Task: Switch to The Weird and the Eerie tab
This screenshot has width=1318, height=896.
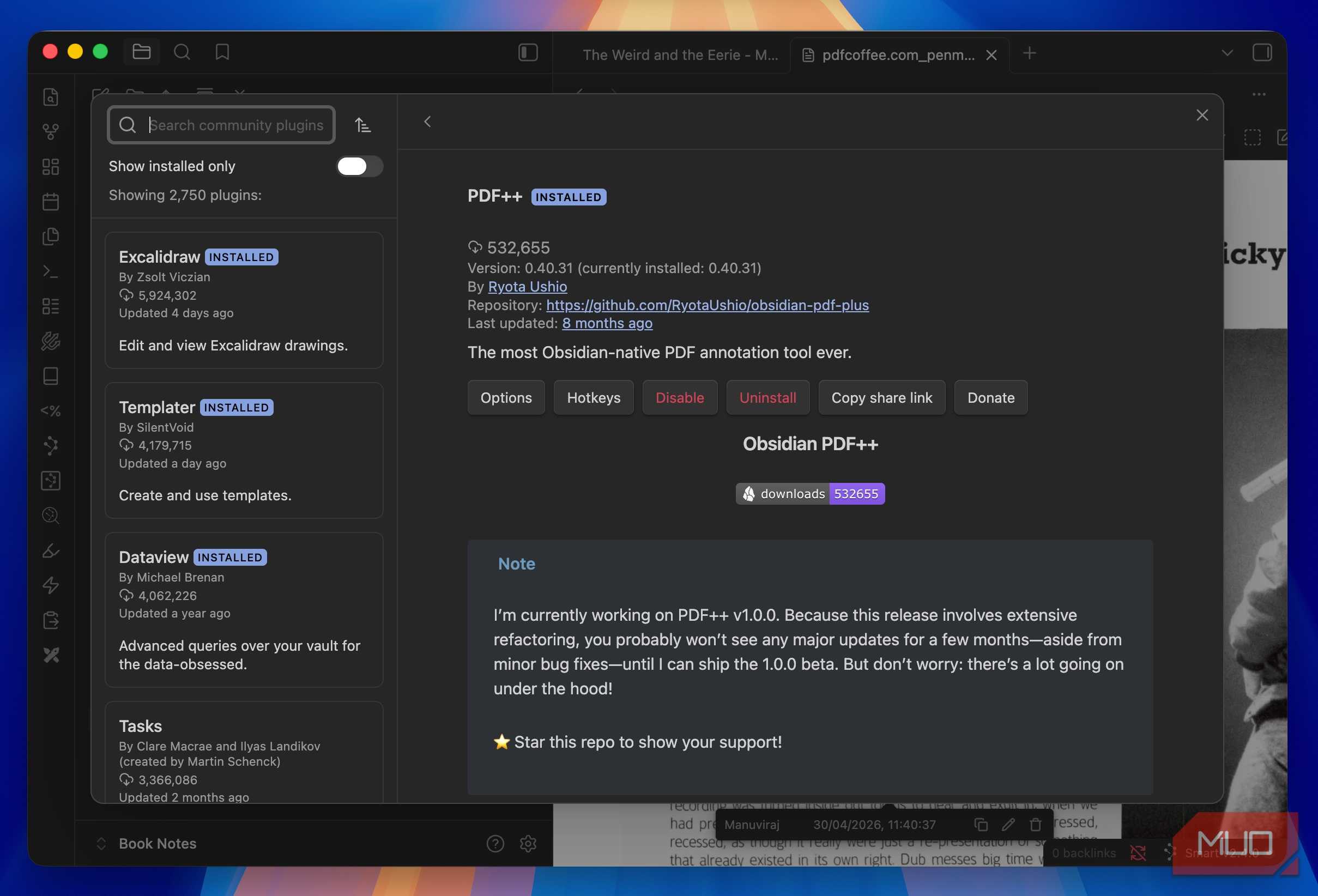Action: point(680,55)
